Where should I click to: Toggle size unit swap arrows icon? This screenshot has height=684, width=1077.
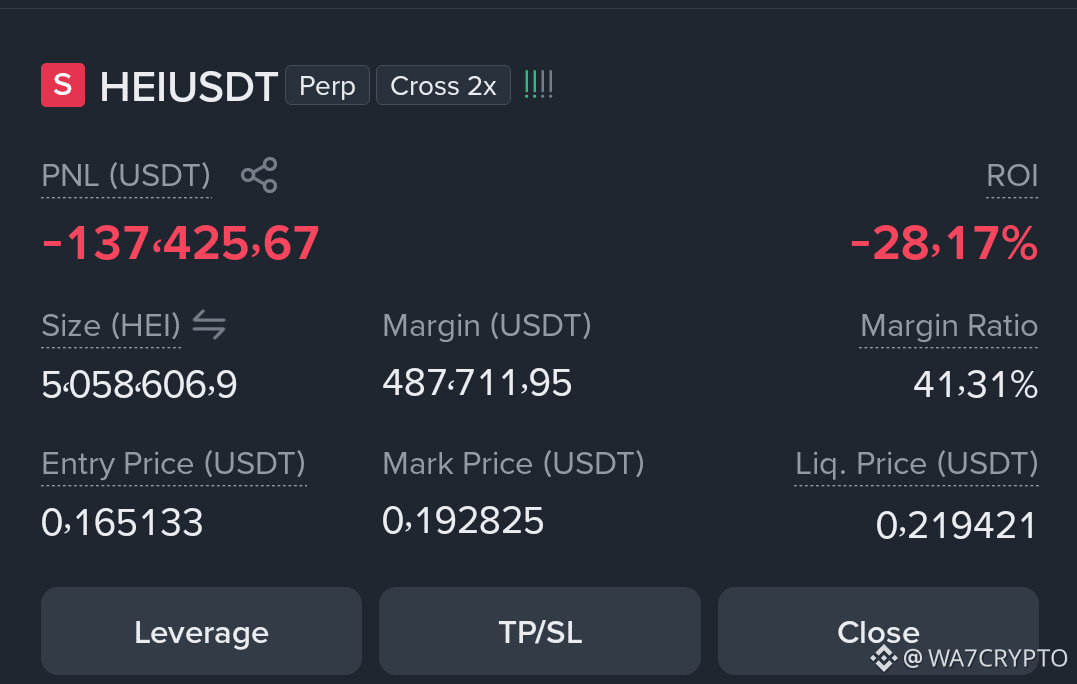[209, 325]
